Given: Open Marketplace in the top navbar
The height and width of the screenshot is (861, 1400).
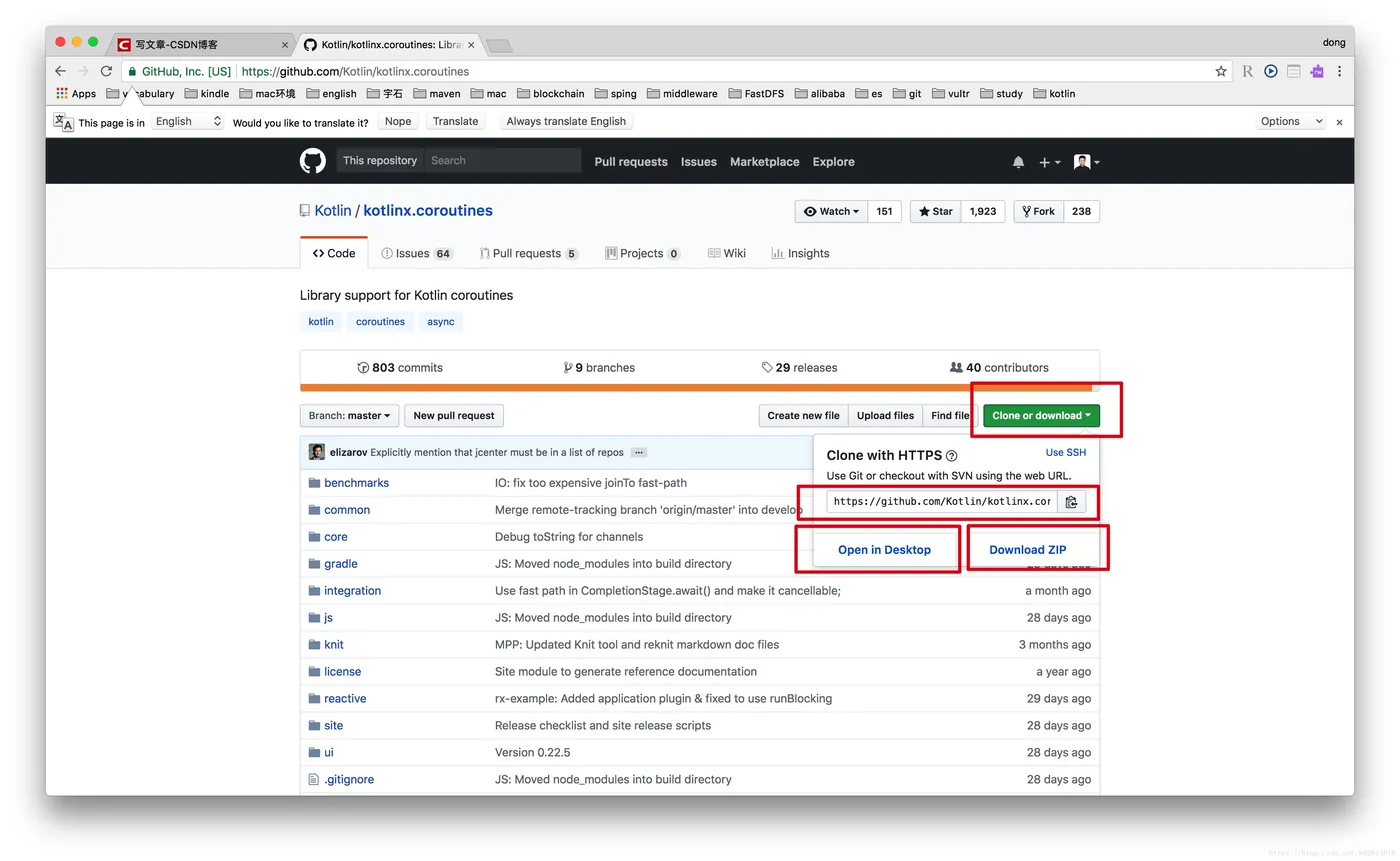Looking at the screenshot, I should [765, 162].
